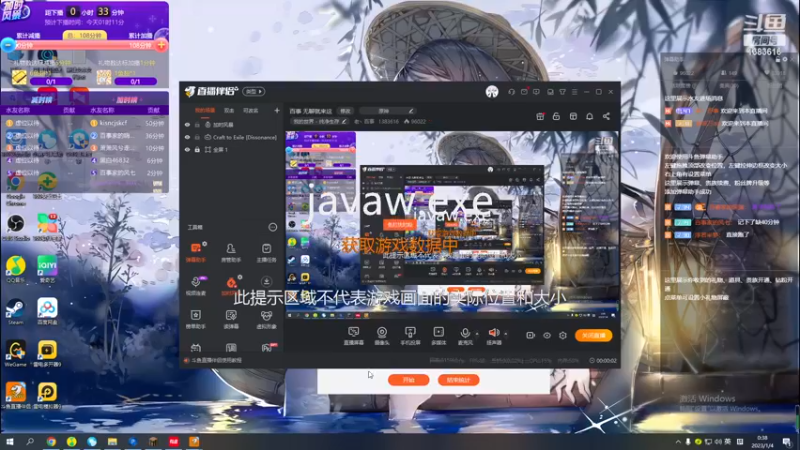Click the share icon
The width and height of the screenshot is (800, 450).
coord(606,116)
